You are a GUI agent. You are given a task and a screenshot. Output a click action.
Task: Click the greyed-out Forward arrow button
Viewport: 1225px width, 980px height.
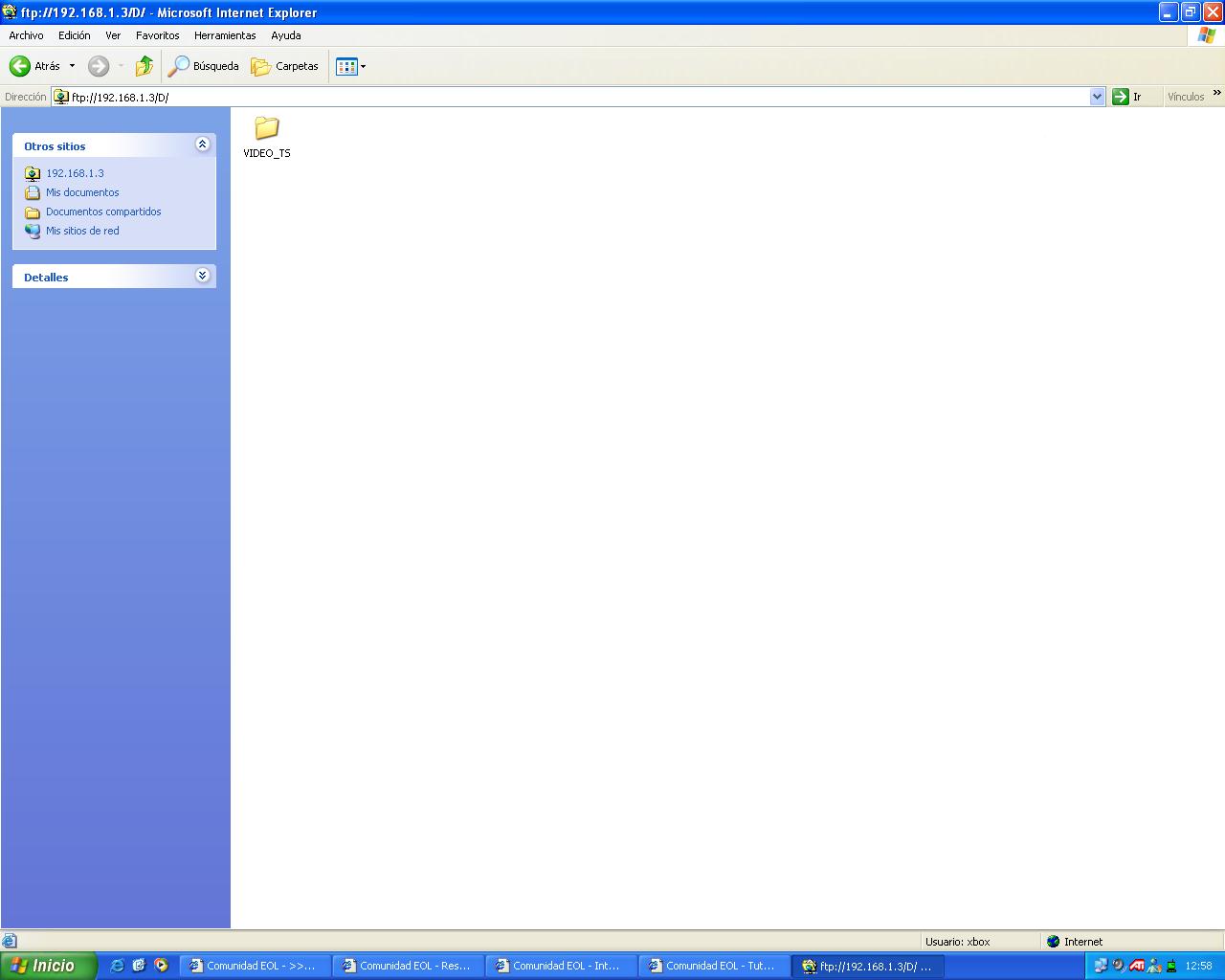click(99, 66)
